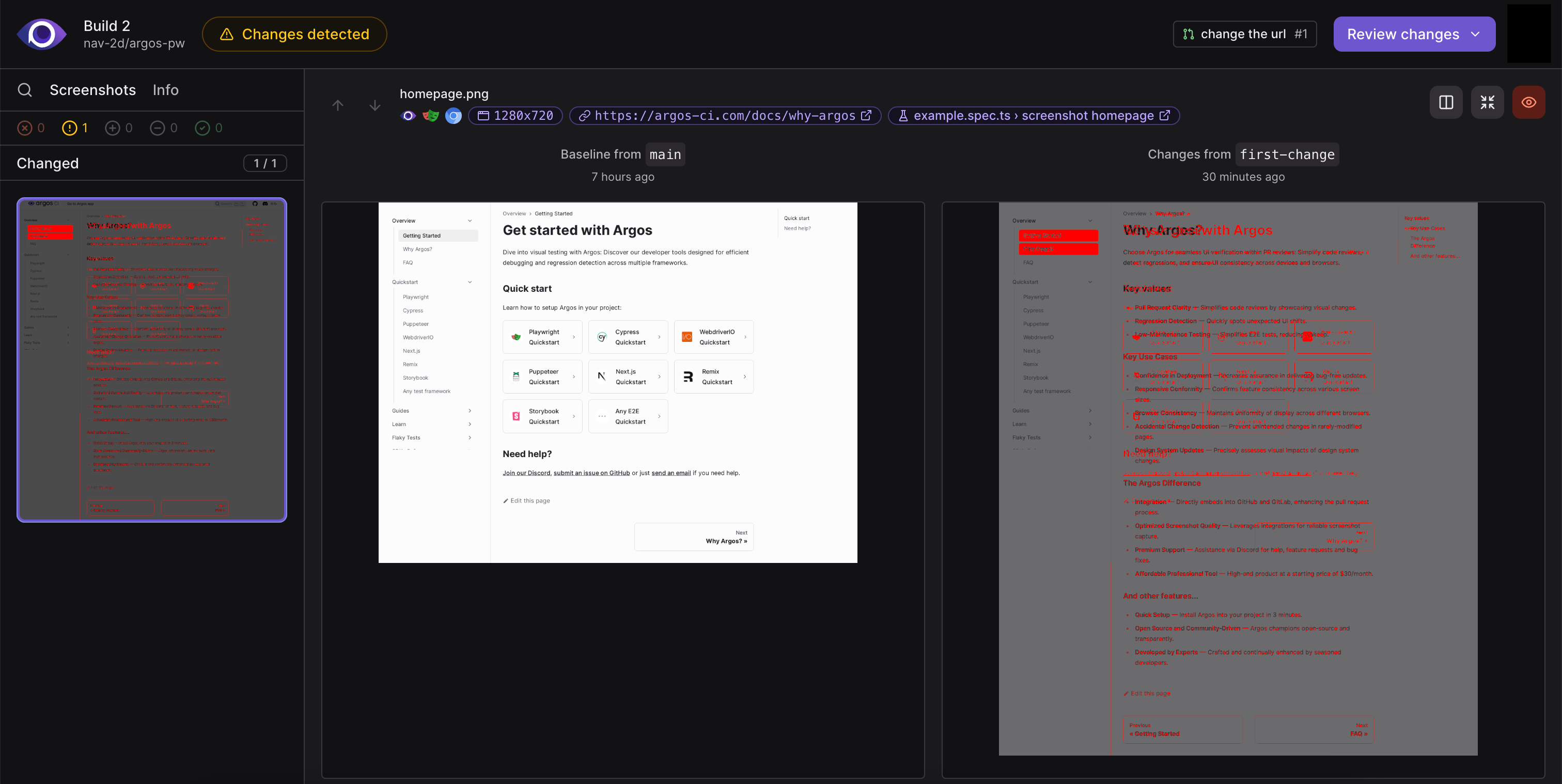Click the fit-to-screen collapse arrows icon
1562x784 pixels.
[1487, 102]
